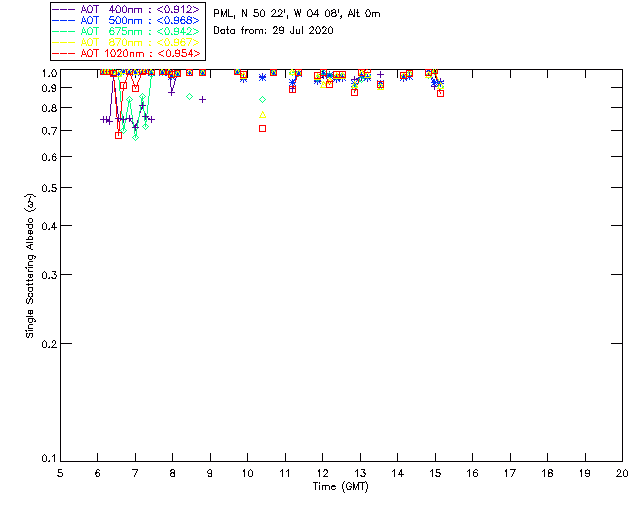Click the y-axis label 0.7
This screenshot has height=512, width=640.
pos(49,131)
